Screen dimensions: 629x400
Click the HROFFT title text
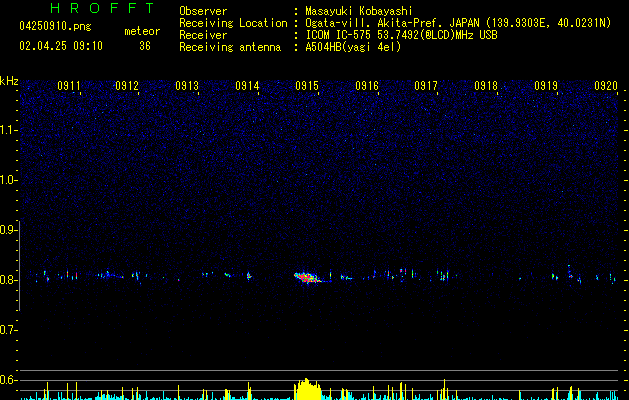[102, 8]
